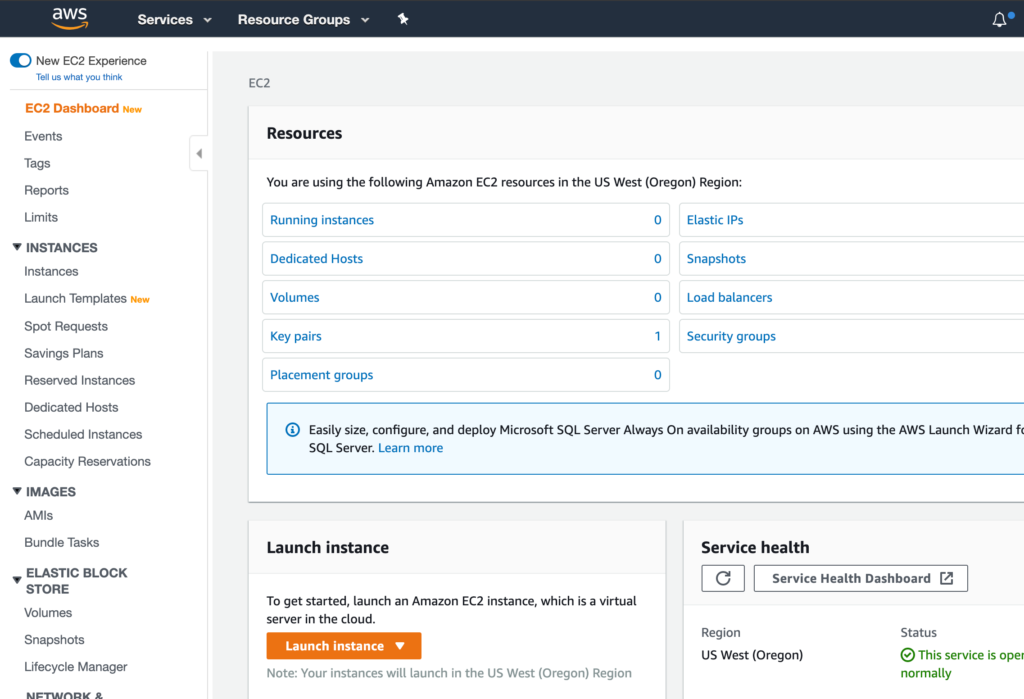Open Lifecycle Manager in the sidebar

click(76, 667)
